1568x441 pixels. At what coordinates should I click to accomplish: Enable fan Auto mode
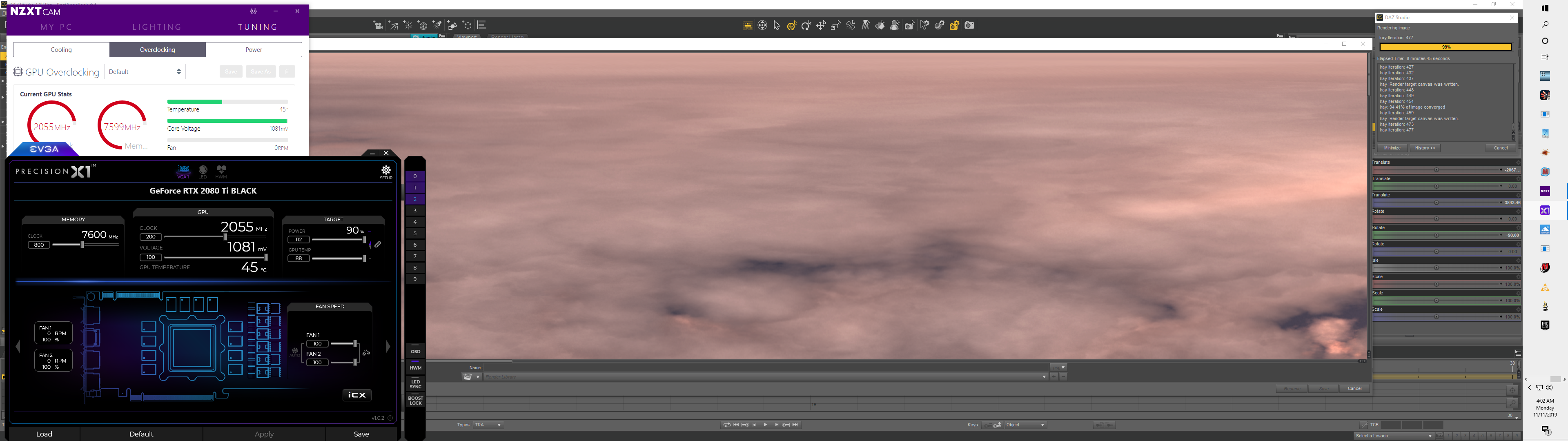294,353
